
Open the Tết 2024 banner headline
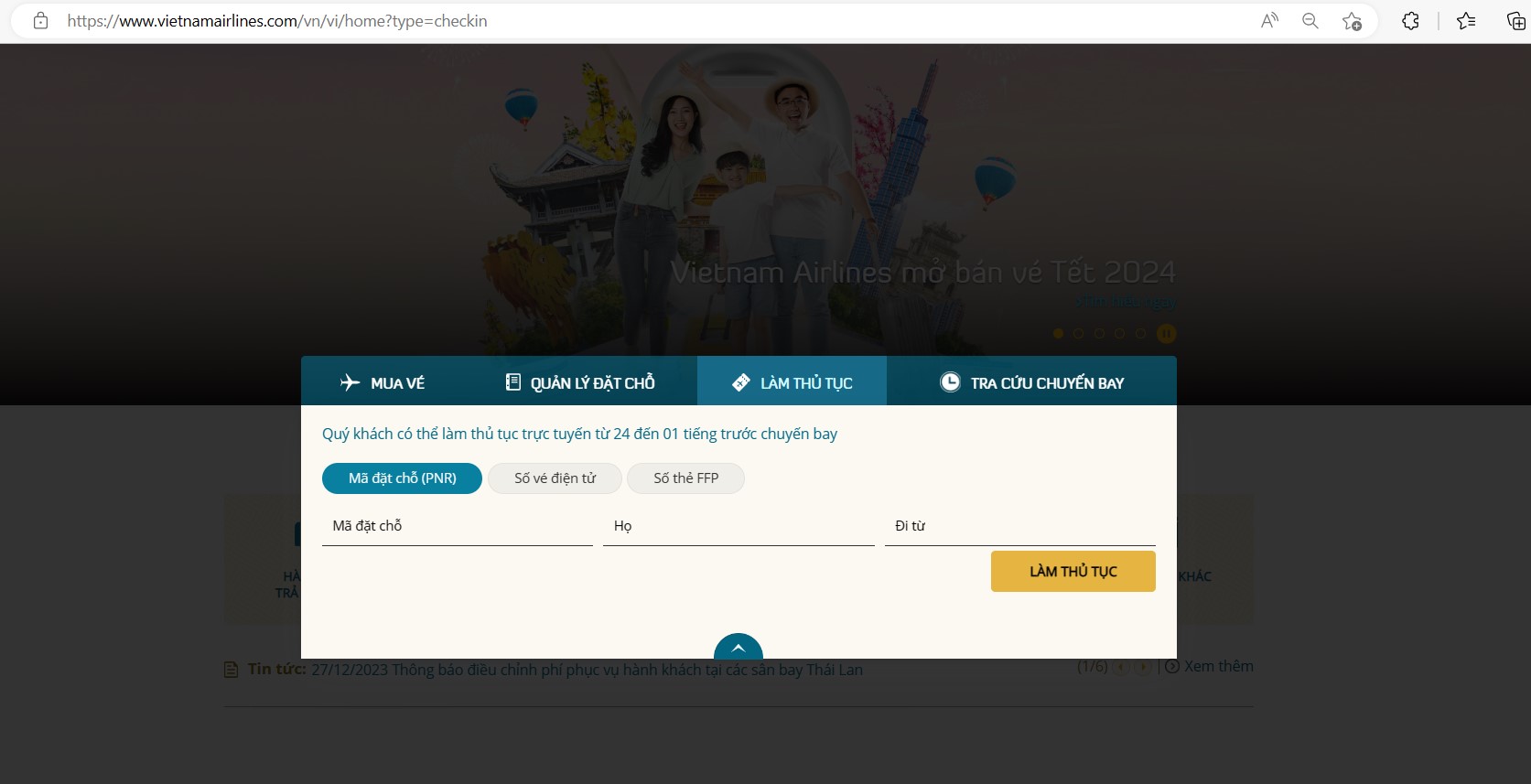pyautogui.click(x=922, y=272)
